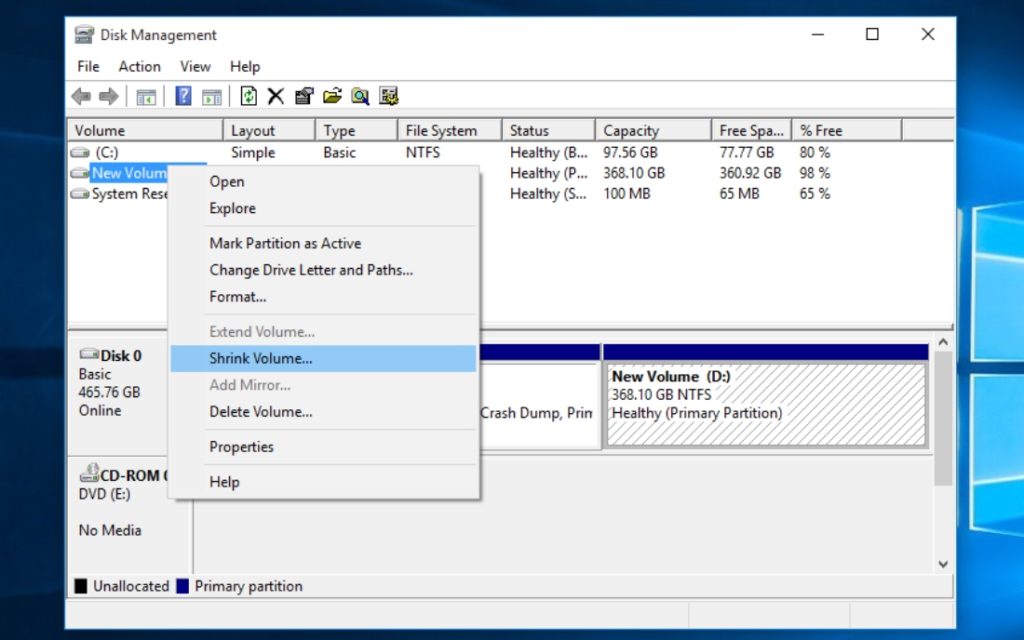Click the Forward arrow toolbar icon
1024x640 pixels.
108,97
